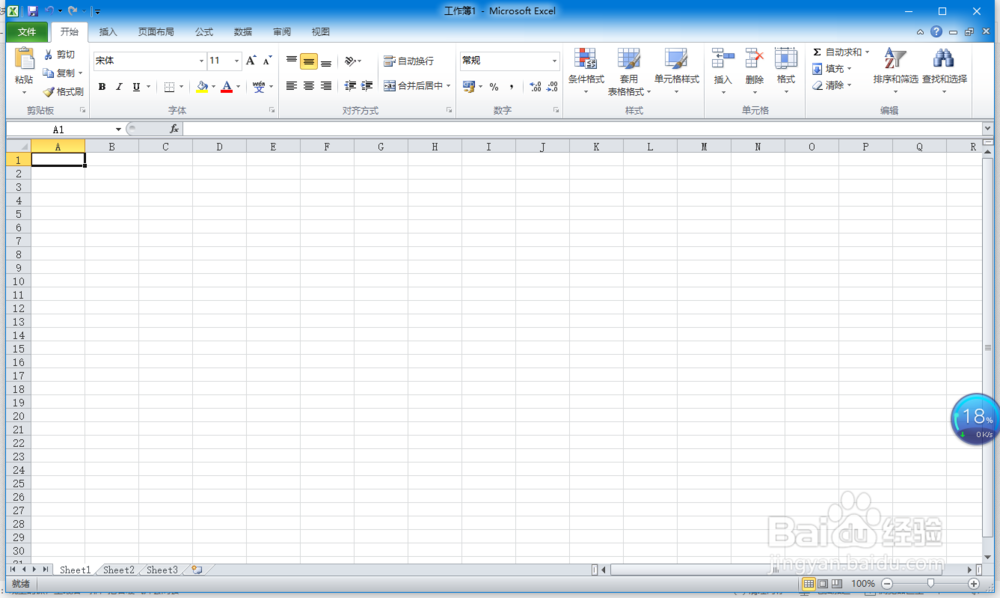The width and height of the screenshot is (1000, 598).
Task: Switch to the 视图 tab
Action: pos(321,32)
